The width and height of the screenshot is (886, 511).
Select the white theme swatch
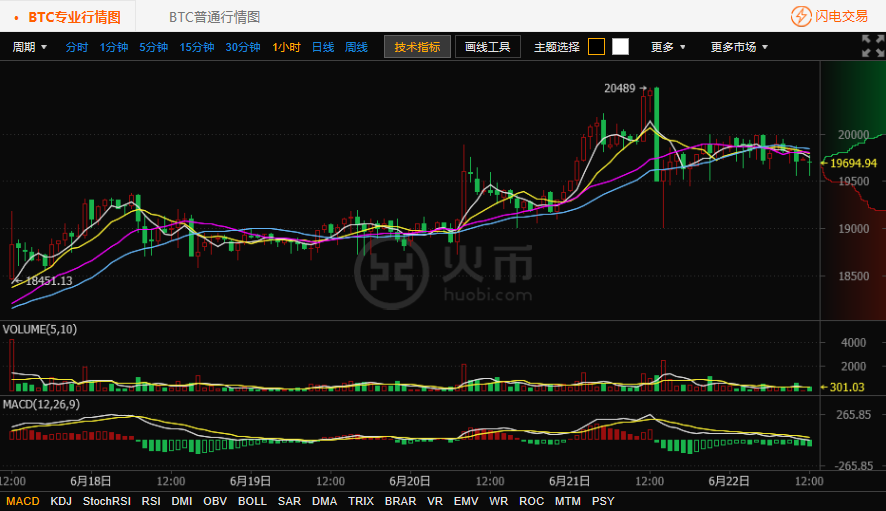click(621, 47)
